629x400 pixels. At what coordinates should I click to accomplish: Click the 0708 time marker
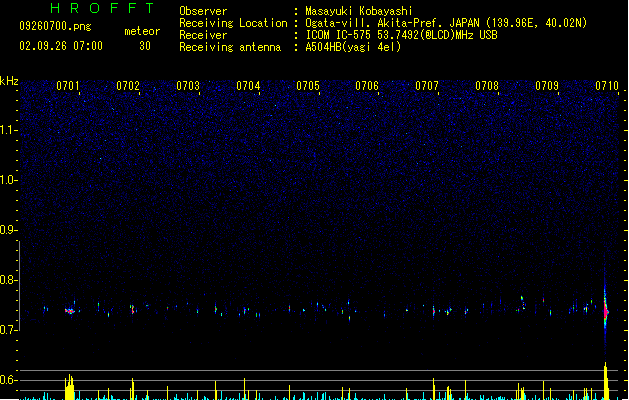pyautogui.click(x=487, y=86)
